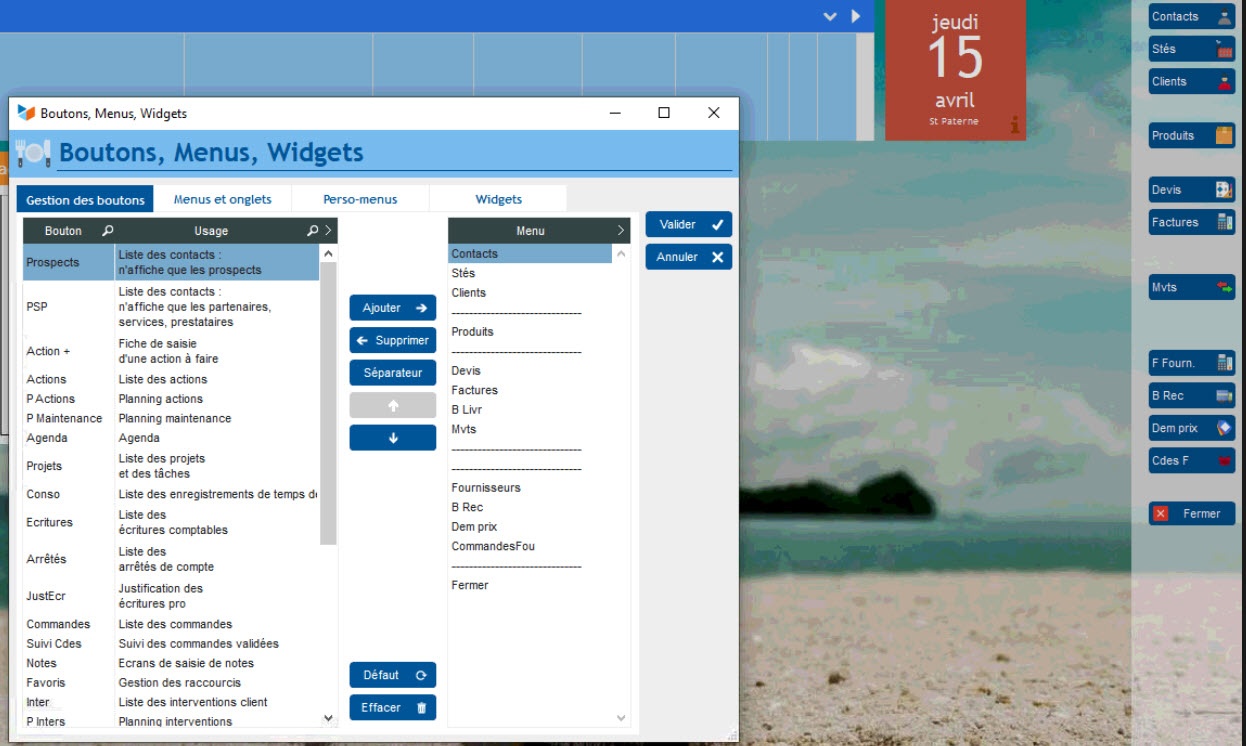The height and width of the screenshot is (746, 1246).
Task: Click the Stés sidebar shortcut
Action: (1191, 49)
